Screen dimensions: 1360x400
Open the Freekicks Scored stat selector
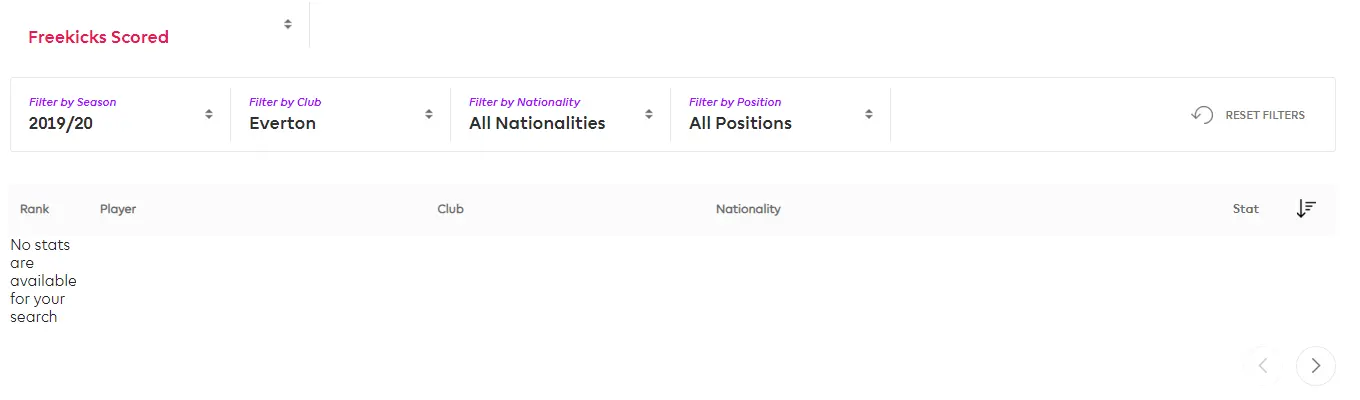pos(98,37)
